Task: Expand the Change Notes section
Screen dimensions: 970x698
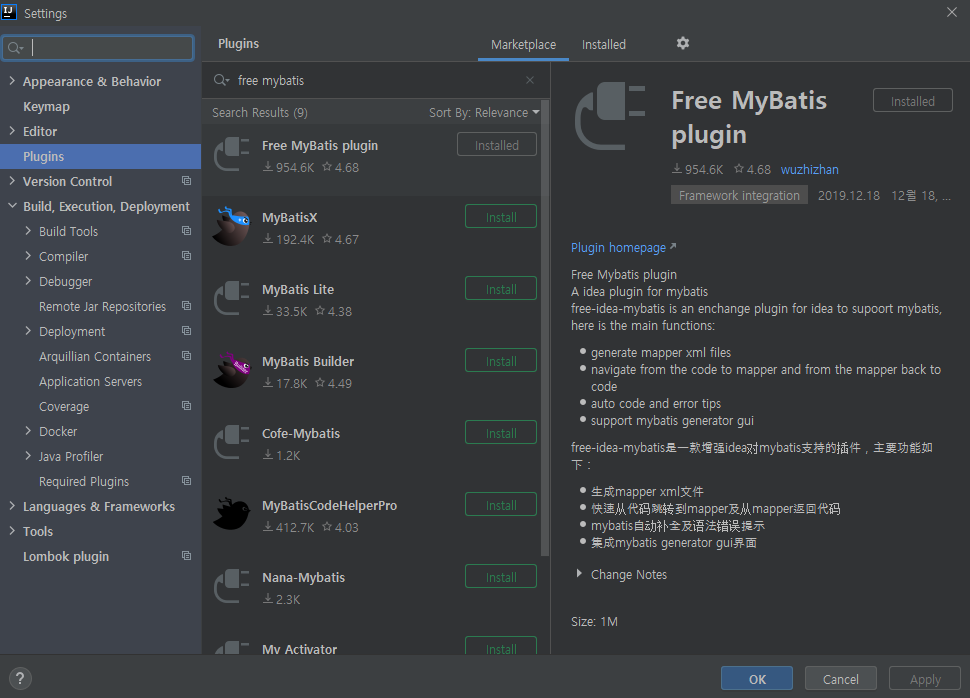Action: coord(579,574)
